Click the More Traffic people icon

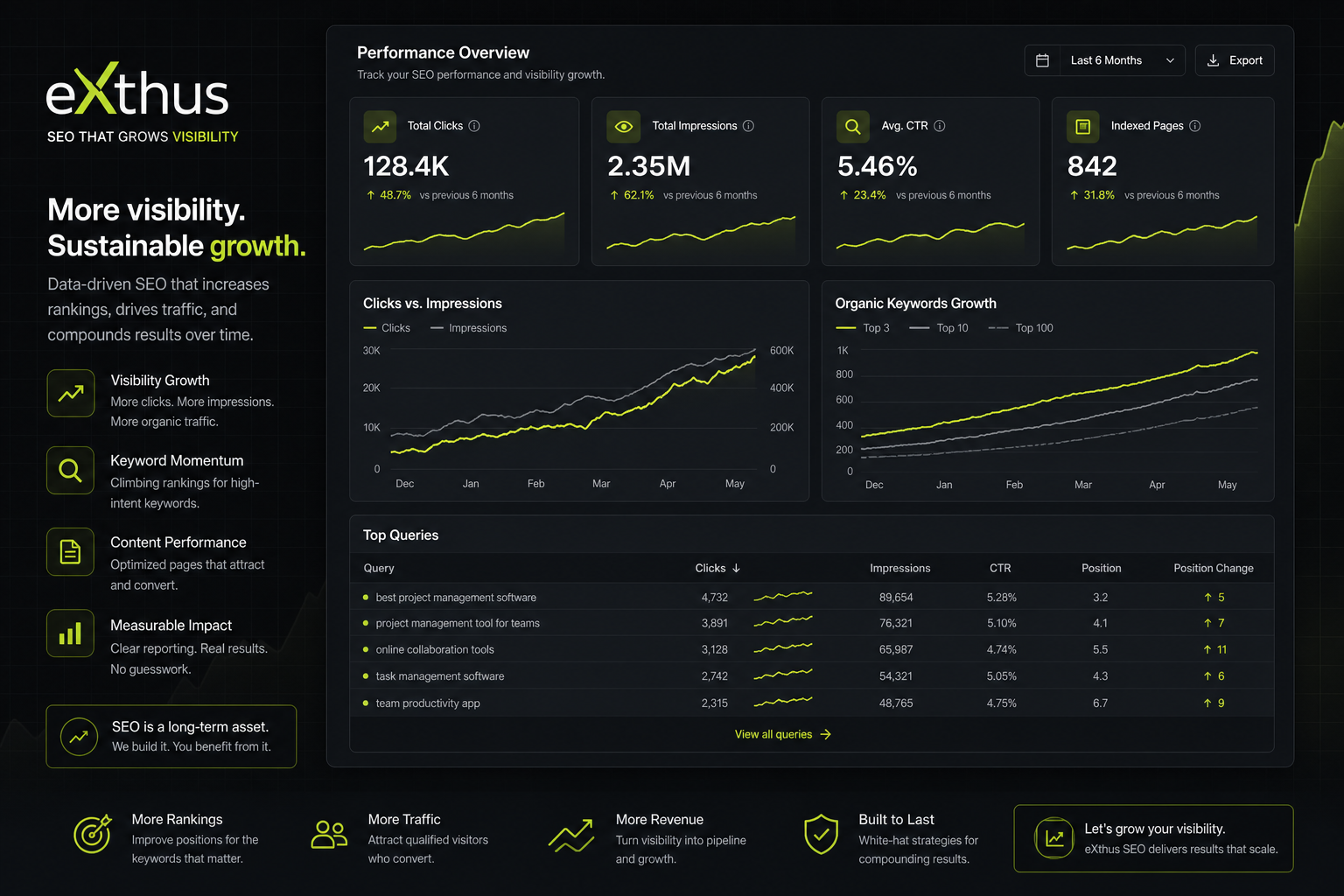tap(329, 835)
